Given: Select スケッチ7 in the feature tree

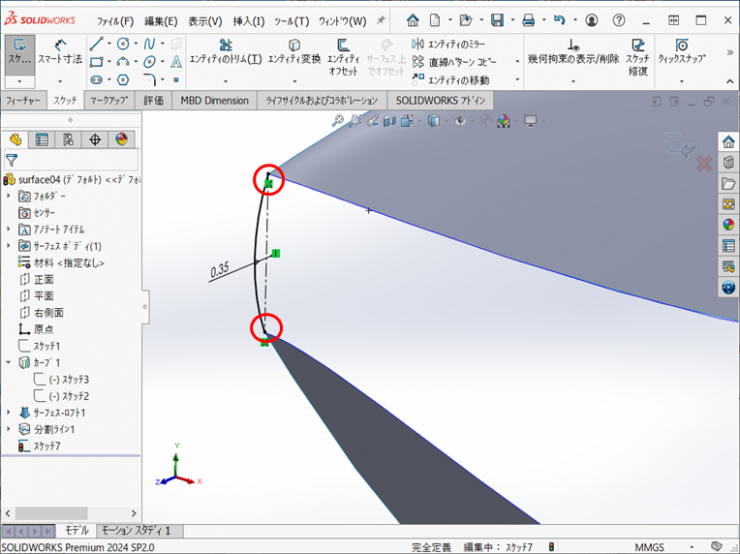Looking at the screenshot, I should [47, 446].
